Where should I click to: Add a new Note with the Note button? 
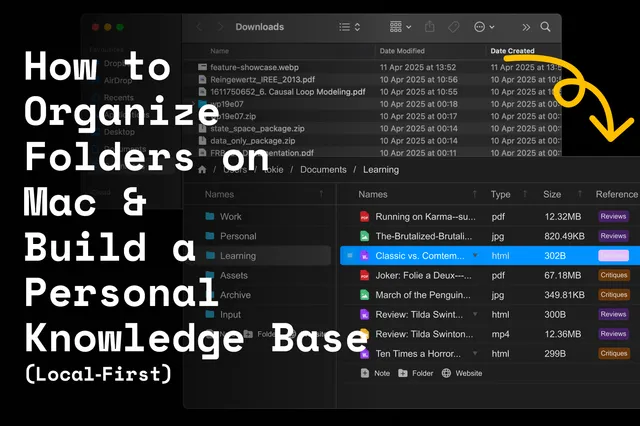coord(377,373)
